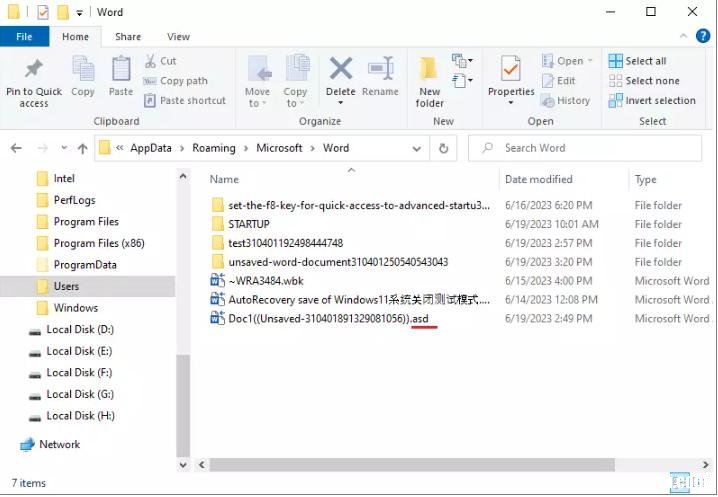Screen dimensions: 718x497
Task: Open the Easy access dropdown icon
Action: [x=462, y=81]
